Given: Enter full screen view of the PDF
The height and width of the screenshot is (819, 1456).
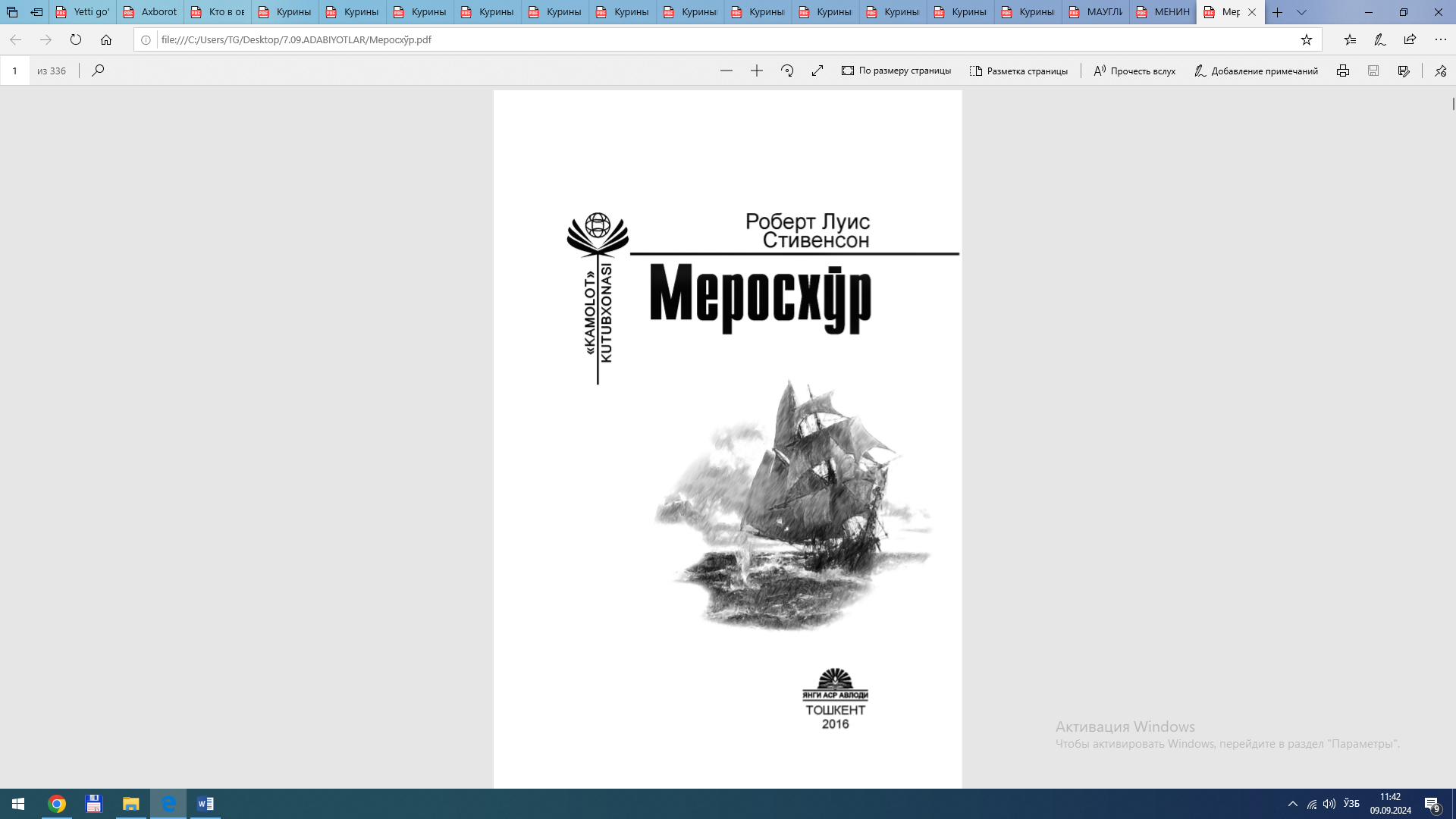Looking at the screenshot, I should coord(817,71).
